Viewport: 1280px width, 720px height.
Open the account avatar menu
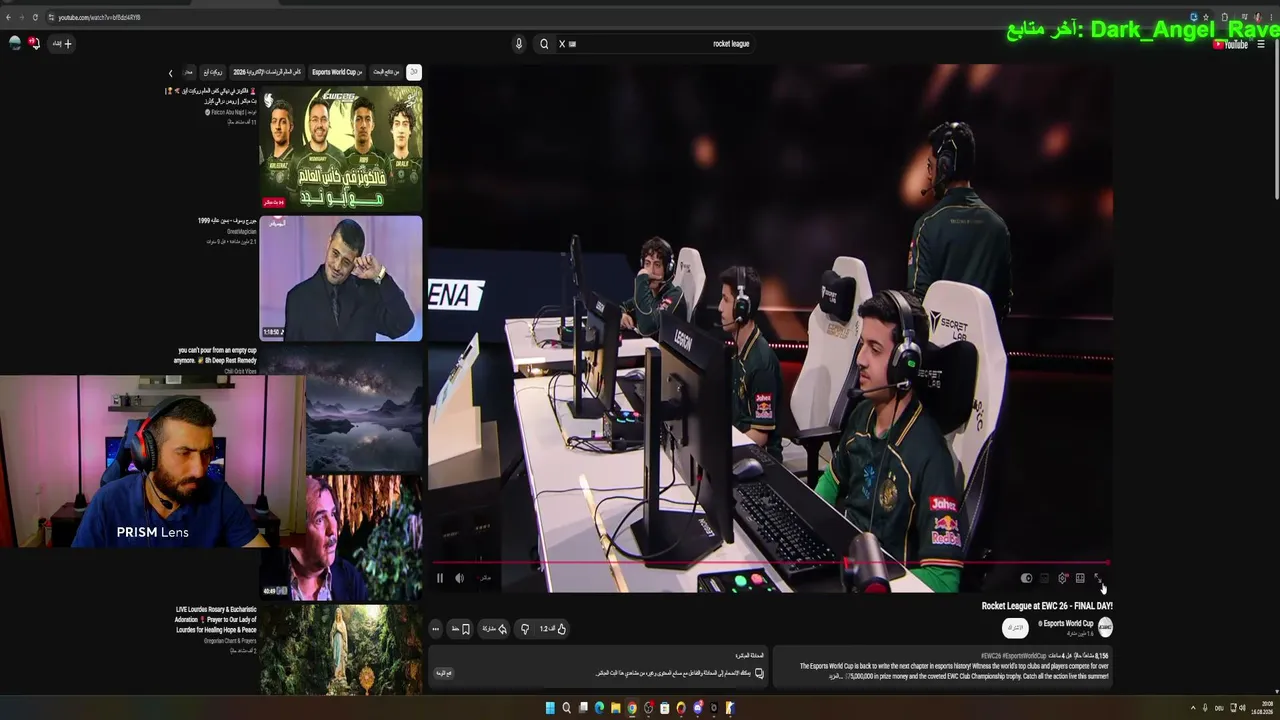[15, 43]
